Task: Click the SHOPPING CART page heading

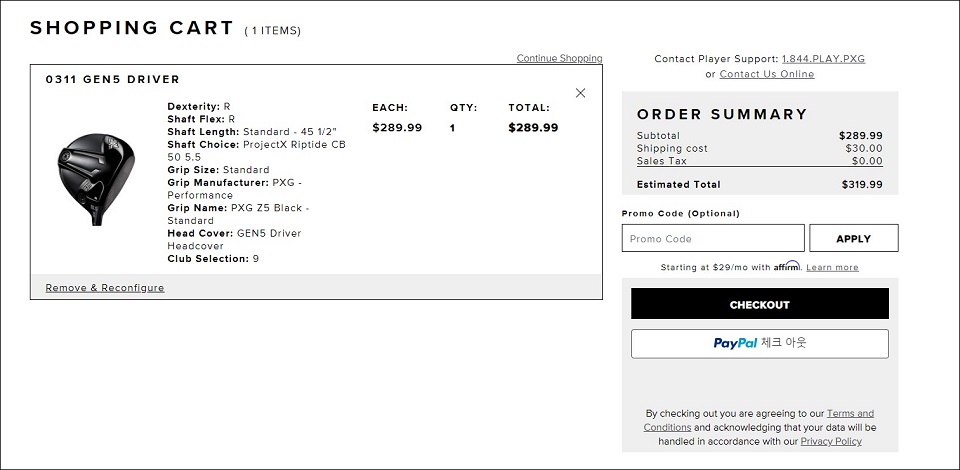Action: click(x=132, y=28)
